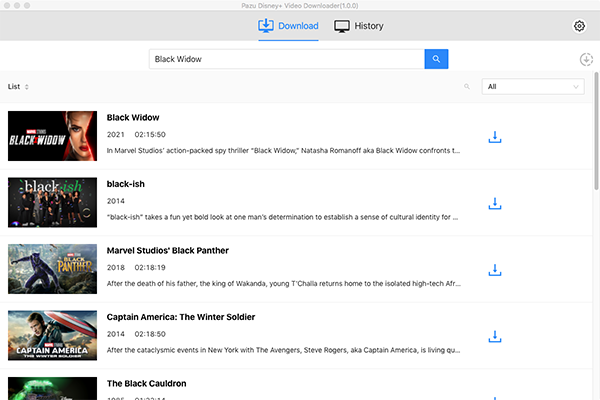Click the Captain America description text
This screenshot has width=600, height=400.
pyautogui.click(x=283, y=350)
